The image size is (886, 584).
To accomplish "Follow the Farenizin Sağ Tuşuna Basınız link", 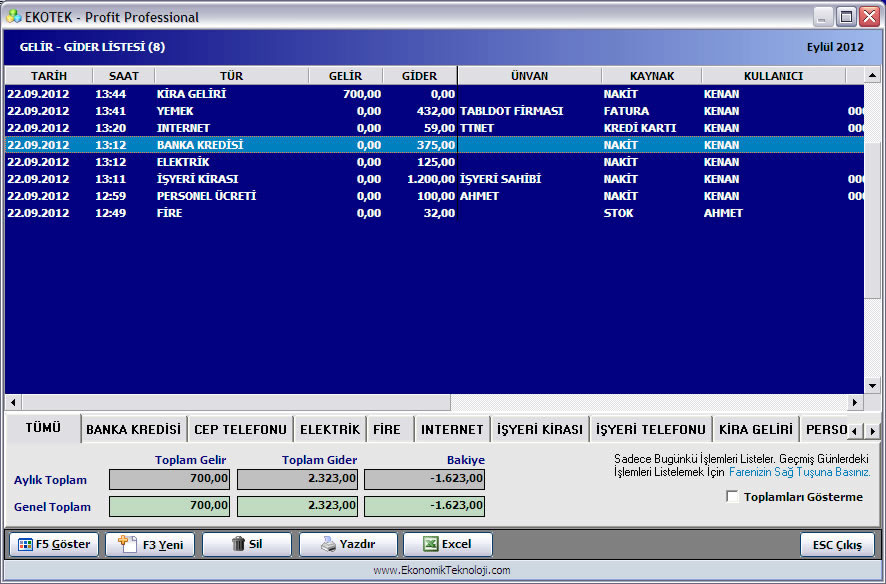I will pos(800,472).
